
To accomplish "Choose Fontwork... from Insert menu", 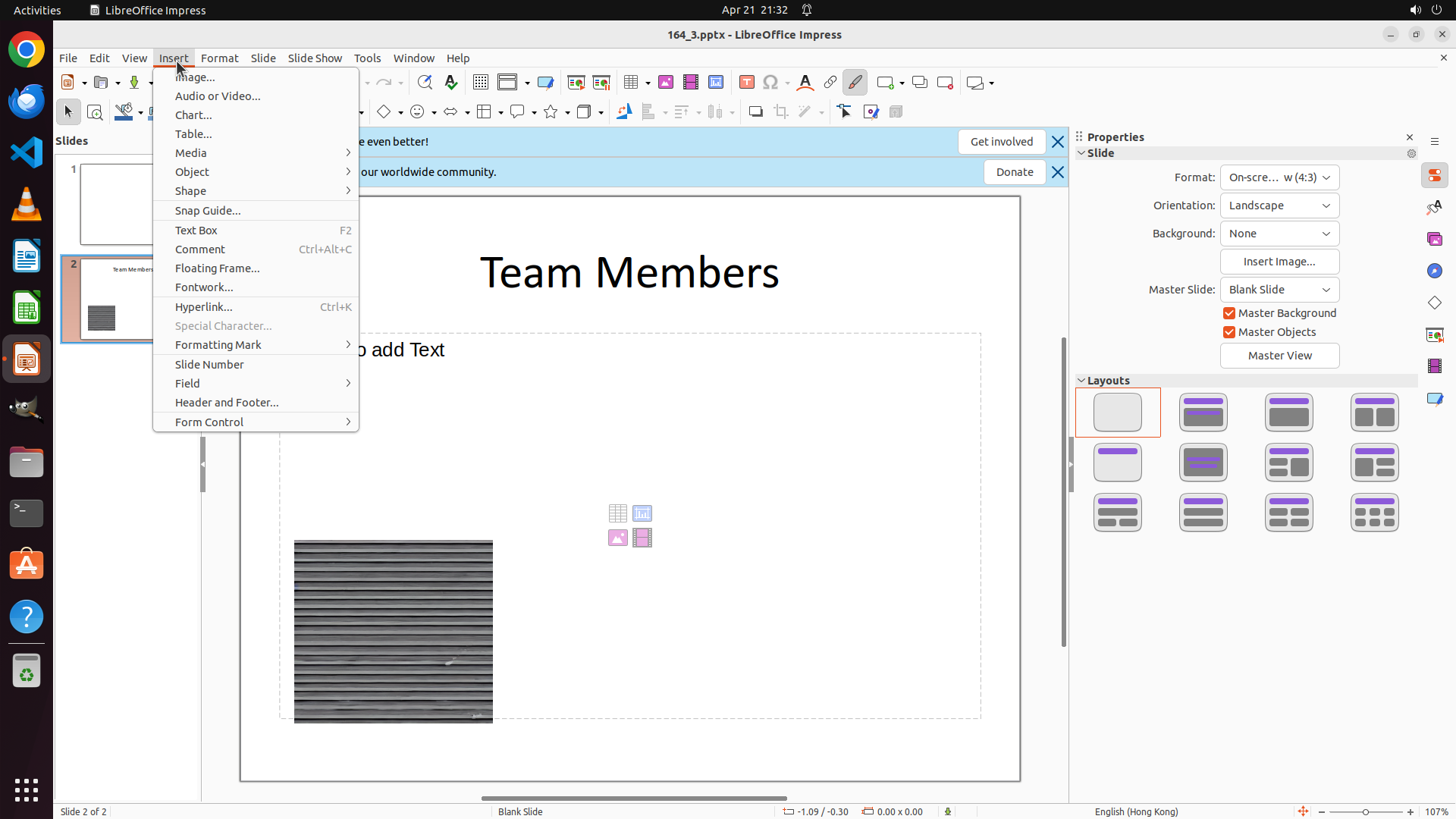I will coord(204,287).
